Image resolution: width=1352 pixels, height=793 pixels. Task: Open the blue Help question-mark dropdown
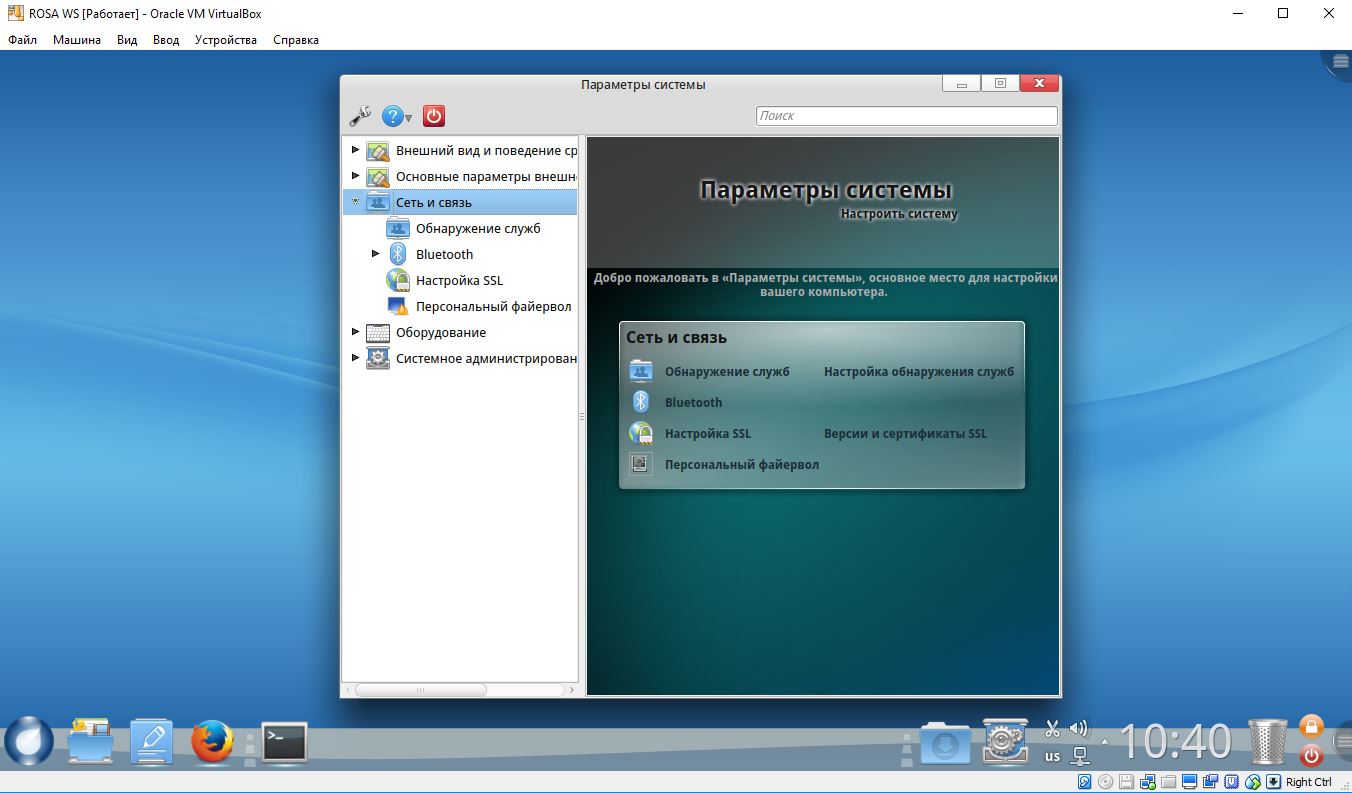tap(397, 116)
